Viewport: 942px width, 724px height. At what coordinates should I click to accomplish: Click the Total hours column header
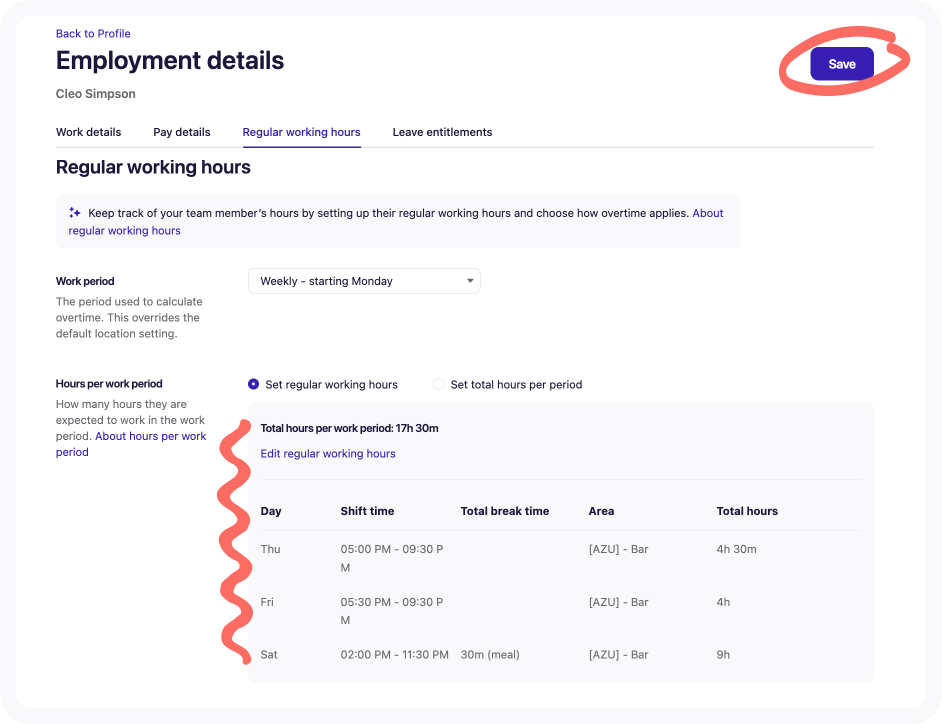pyautogui.click(x=747, y=510)
